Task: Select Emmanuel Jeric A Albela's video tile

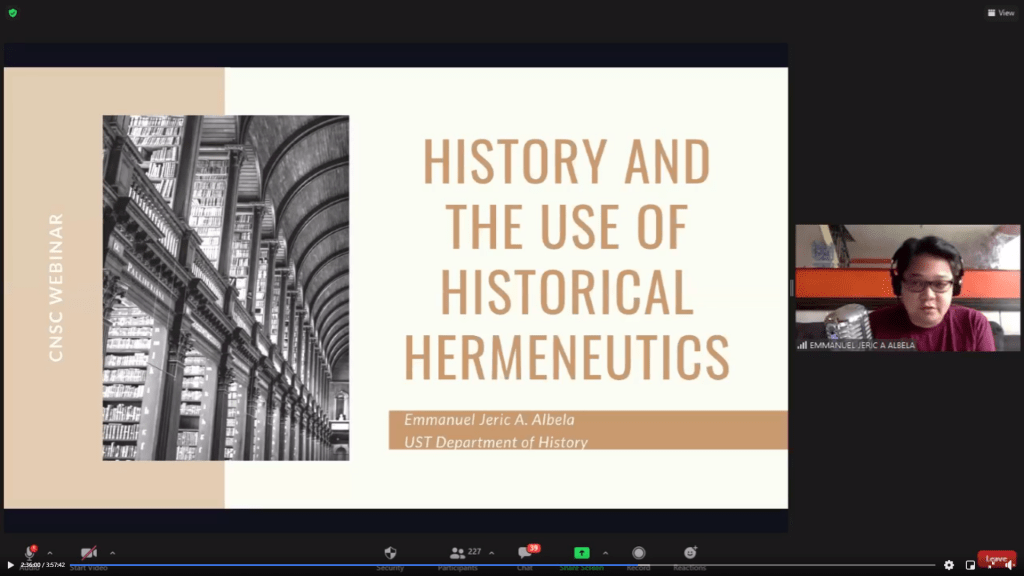Action: pos(908,288)
